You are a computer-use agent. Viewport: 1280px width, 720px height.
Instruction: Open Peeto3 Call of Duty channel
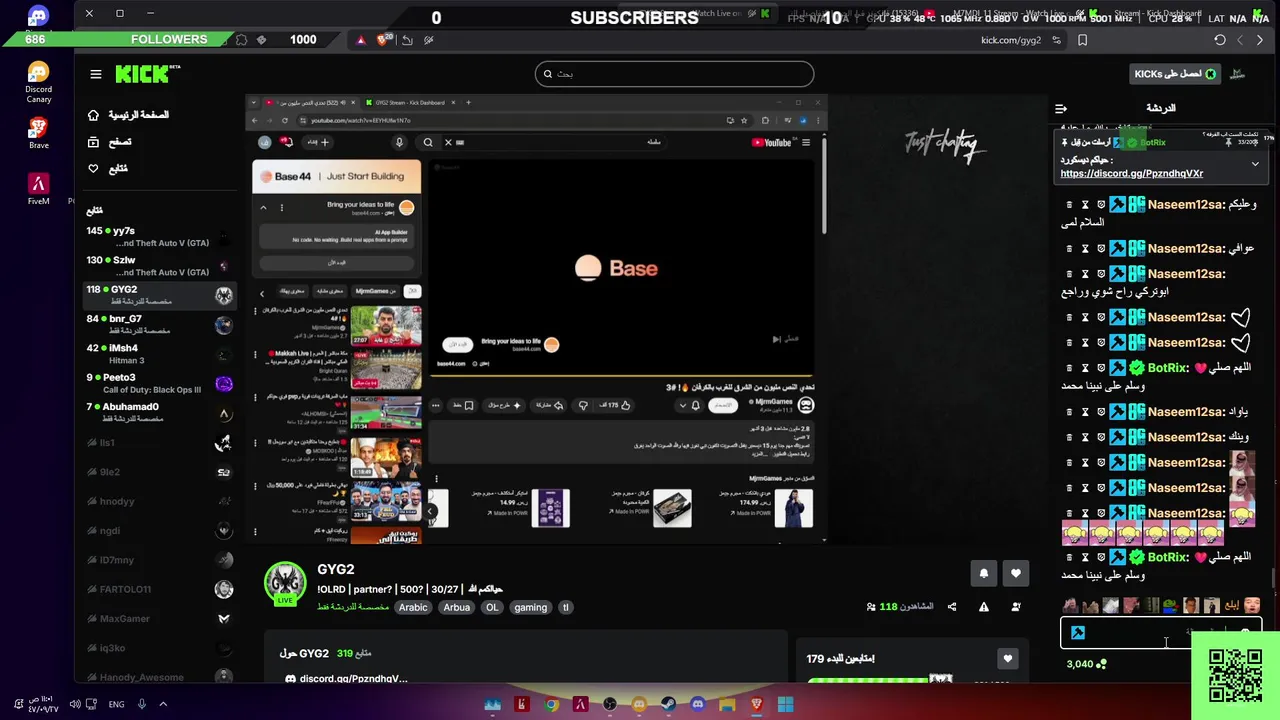pos(160,383)
